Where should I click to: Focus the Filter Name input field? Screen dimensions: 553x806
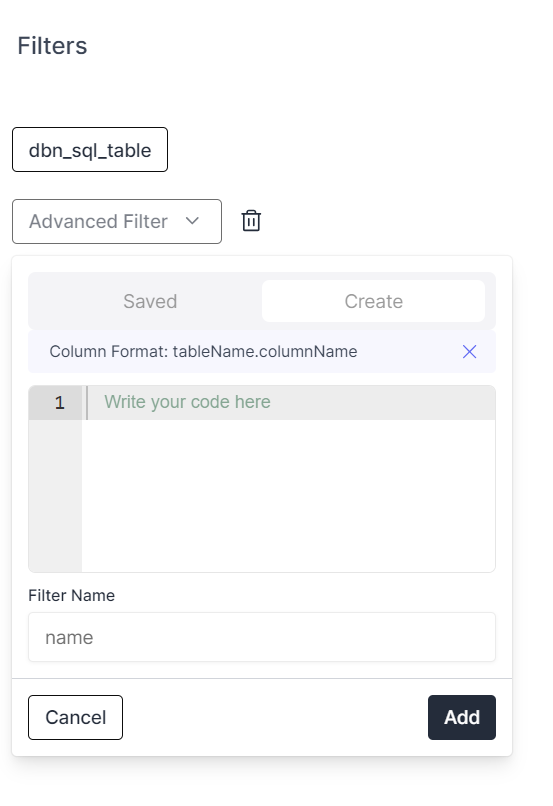tap(262, 637)
